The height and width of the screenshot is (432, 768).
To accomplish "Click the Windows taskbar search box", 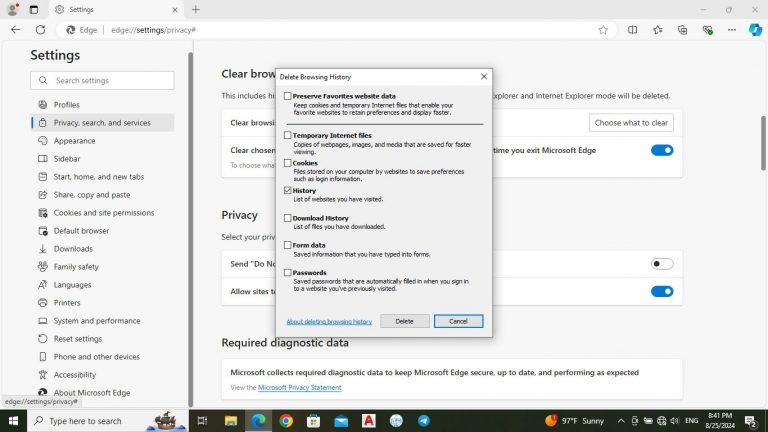I will click(107, 421).
